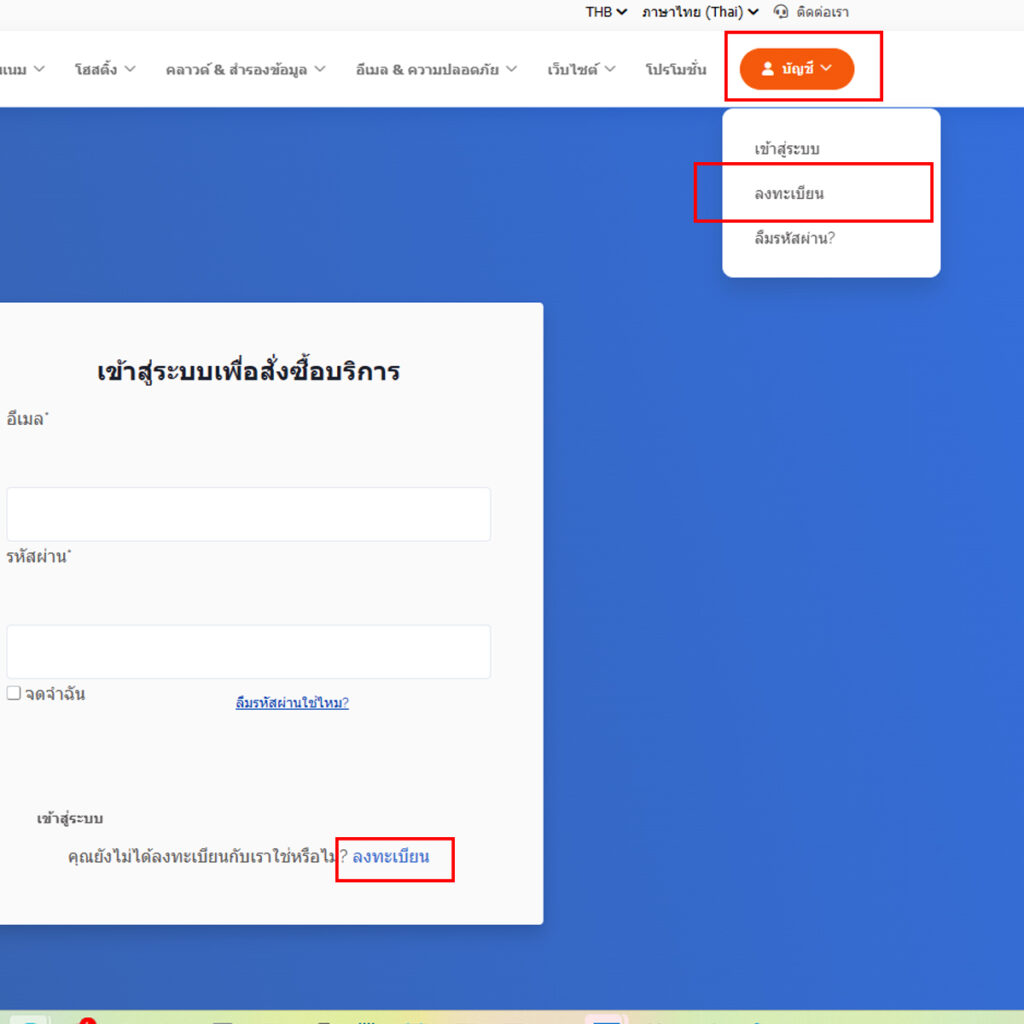The image size is (1024, 1024).
Task: Select ลืมรหัสผ่าน? from the account dropdown
Action: coord(794,238)
